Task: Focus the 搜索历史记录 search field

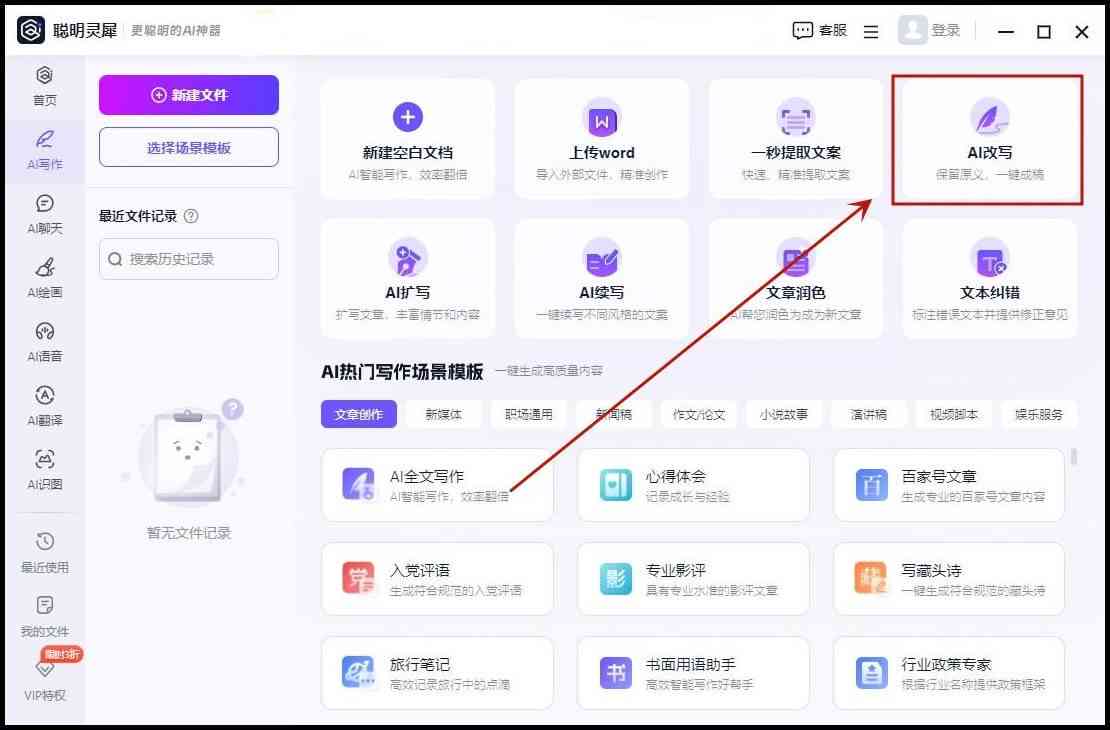Action: click(189, 259)
